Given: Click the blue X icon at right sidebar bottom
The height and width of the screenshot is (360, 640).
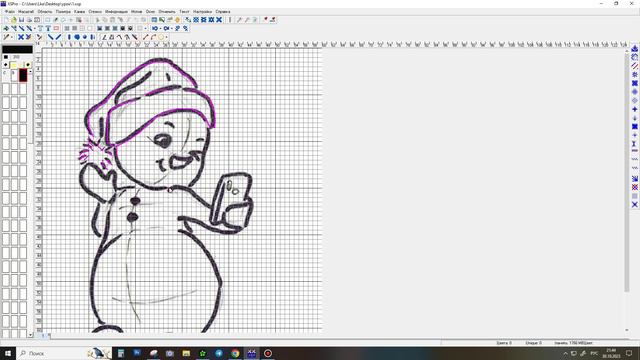Looking at the screenshot, I should coord(635,204).
